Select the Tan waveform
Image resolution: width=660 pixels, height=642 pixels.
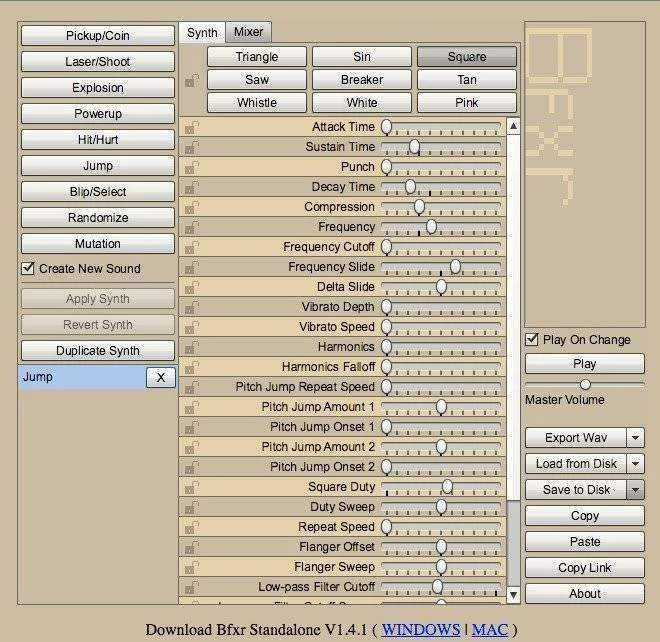467,80
